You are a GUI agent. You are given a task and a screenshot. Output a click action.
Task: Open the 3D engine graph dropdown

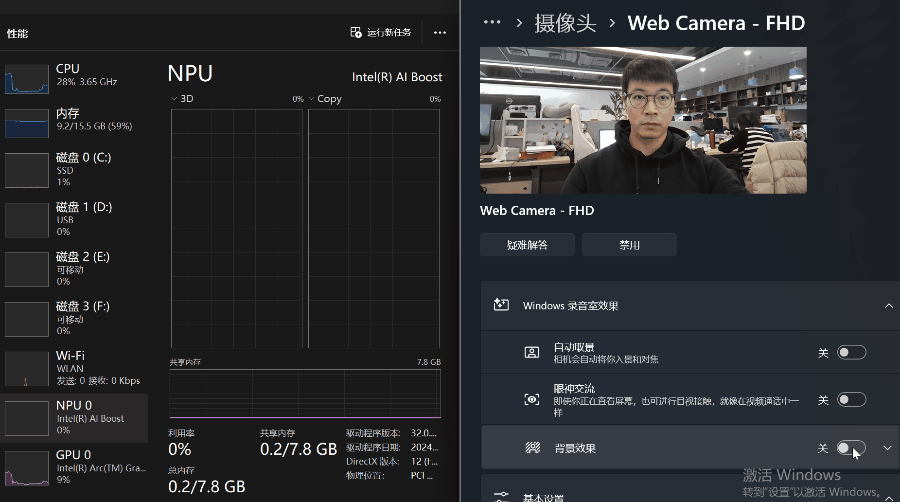coord(176,99)
